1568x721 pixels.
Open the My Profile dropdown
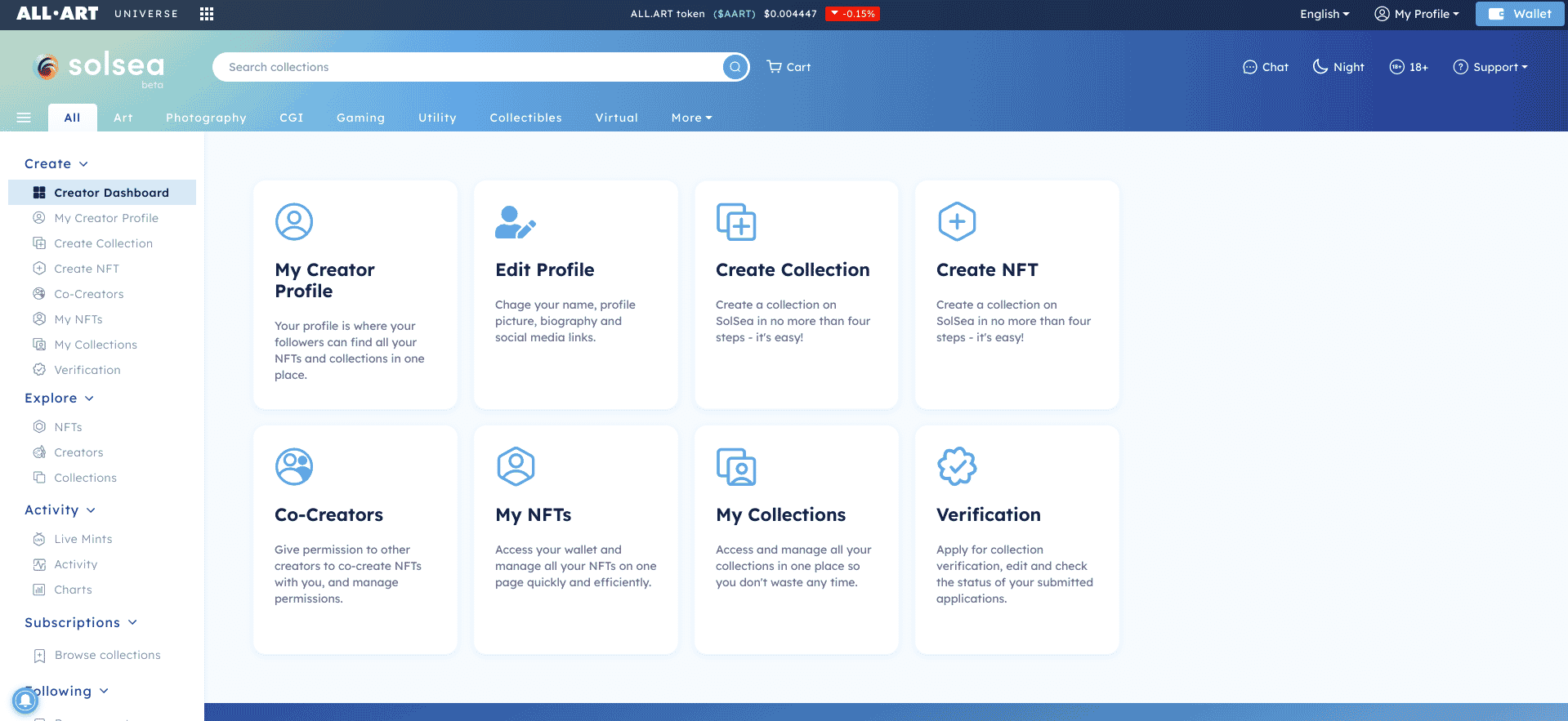pos(1417,14)
